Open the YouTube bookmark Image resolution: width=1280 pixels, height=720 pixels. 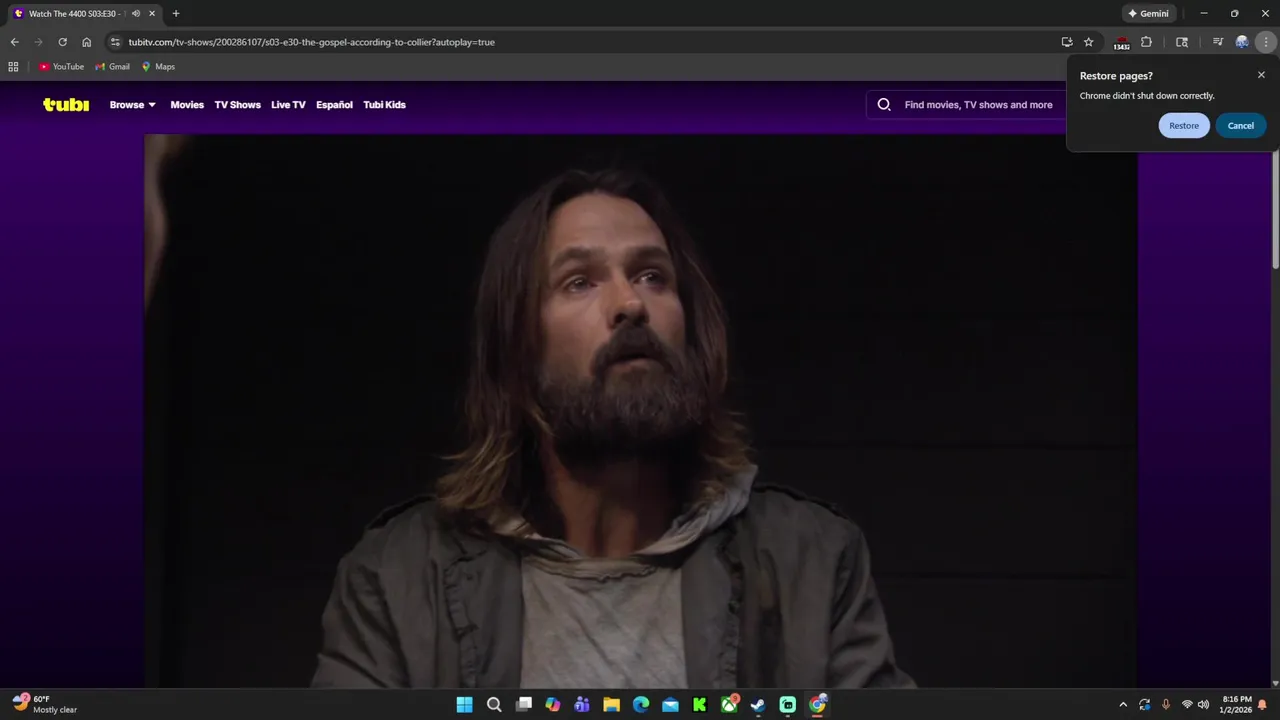62,67
